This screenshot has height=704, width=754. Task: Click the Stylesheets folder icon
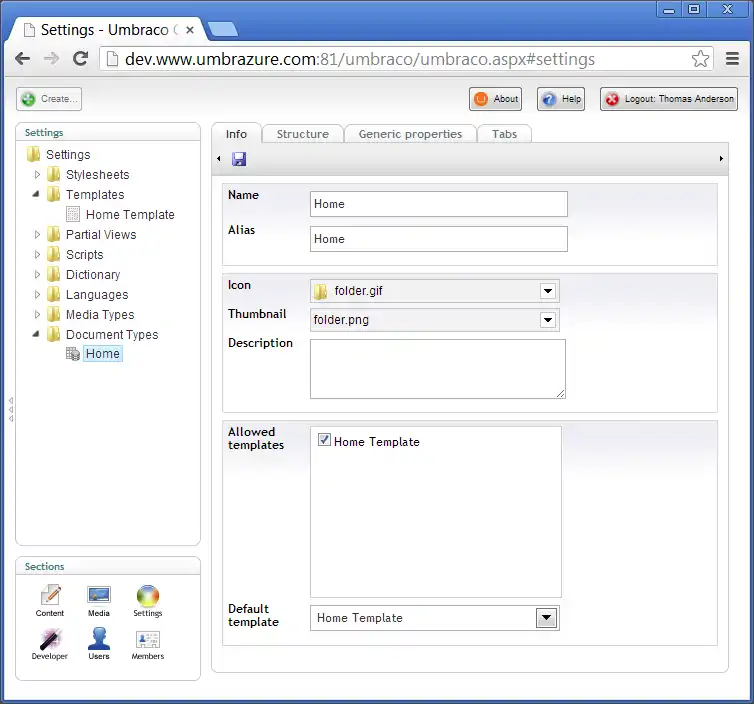(53, 174)
